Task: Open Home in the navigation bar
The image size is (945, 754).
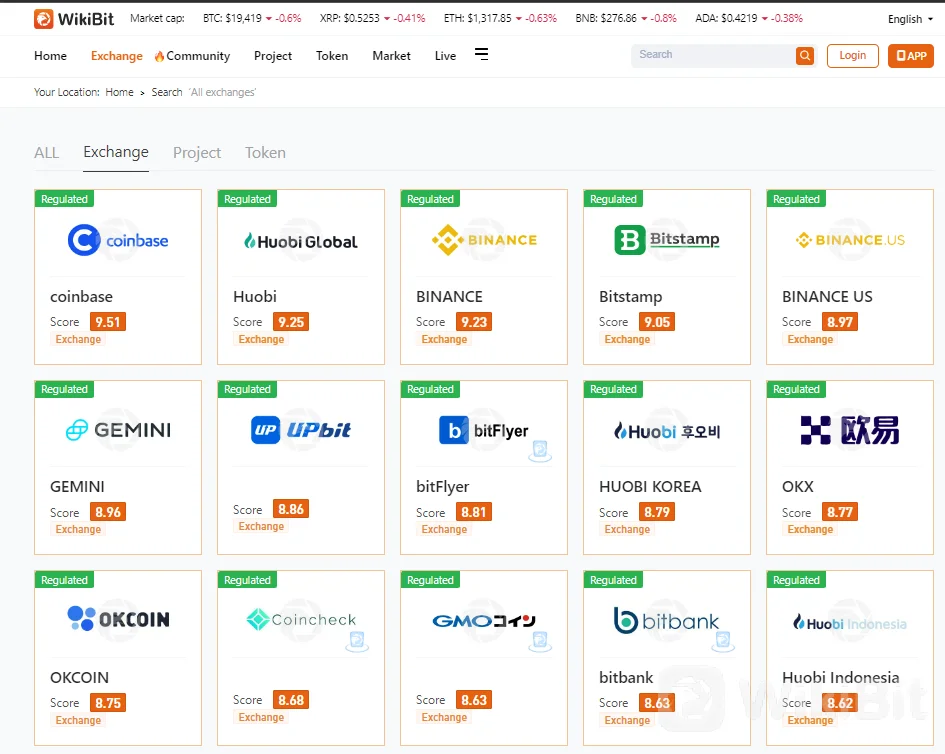Action: point(51,55)
